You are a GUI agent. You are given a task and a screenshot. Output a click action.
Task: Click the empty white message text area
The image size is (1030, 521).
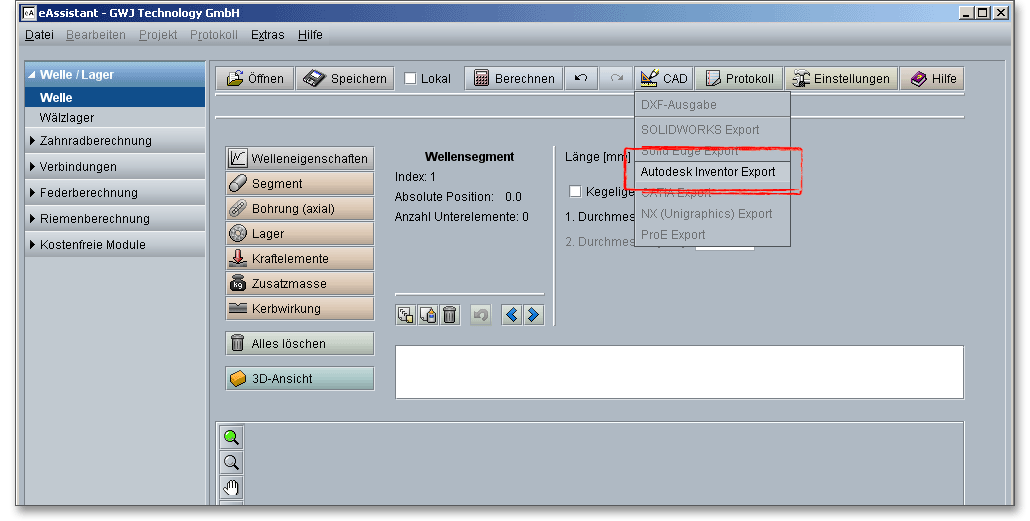(679, 372)
